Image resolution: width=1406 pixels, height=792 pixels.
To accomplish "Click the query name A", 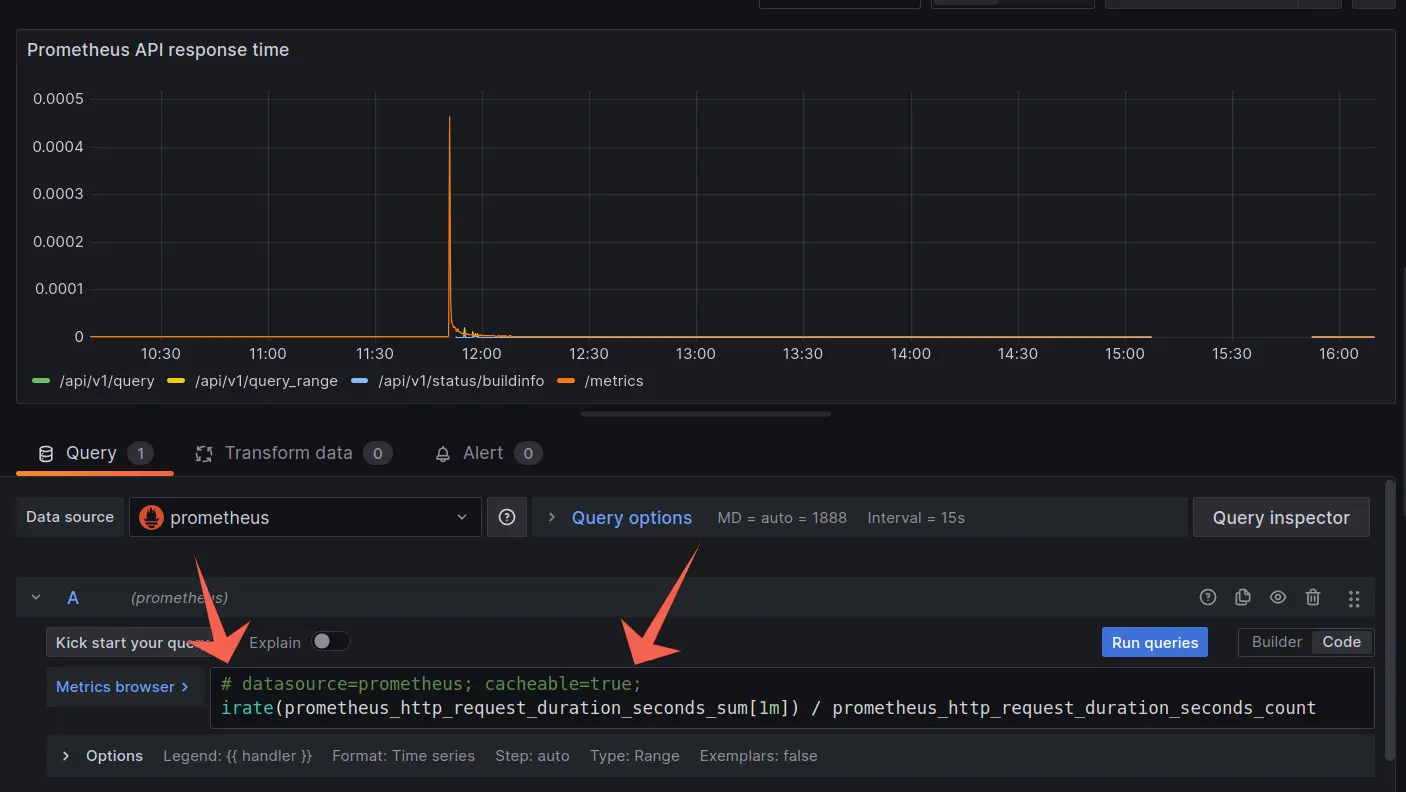I will (73, 597).
